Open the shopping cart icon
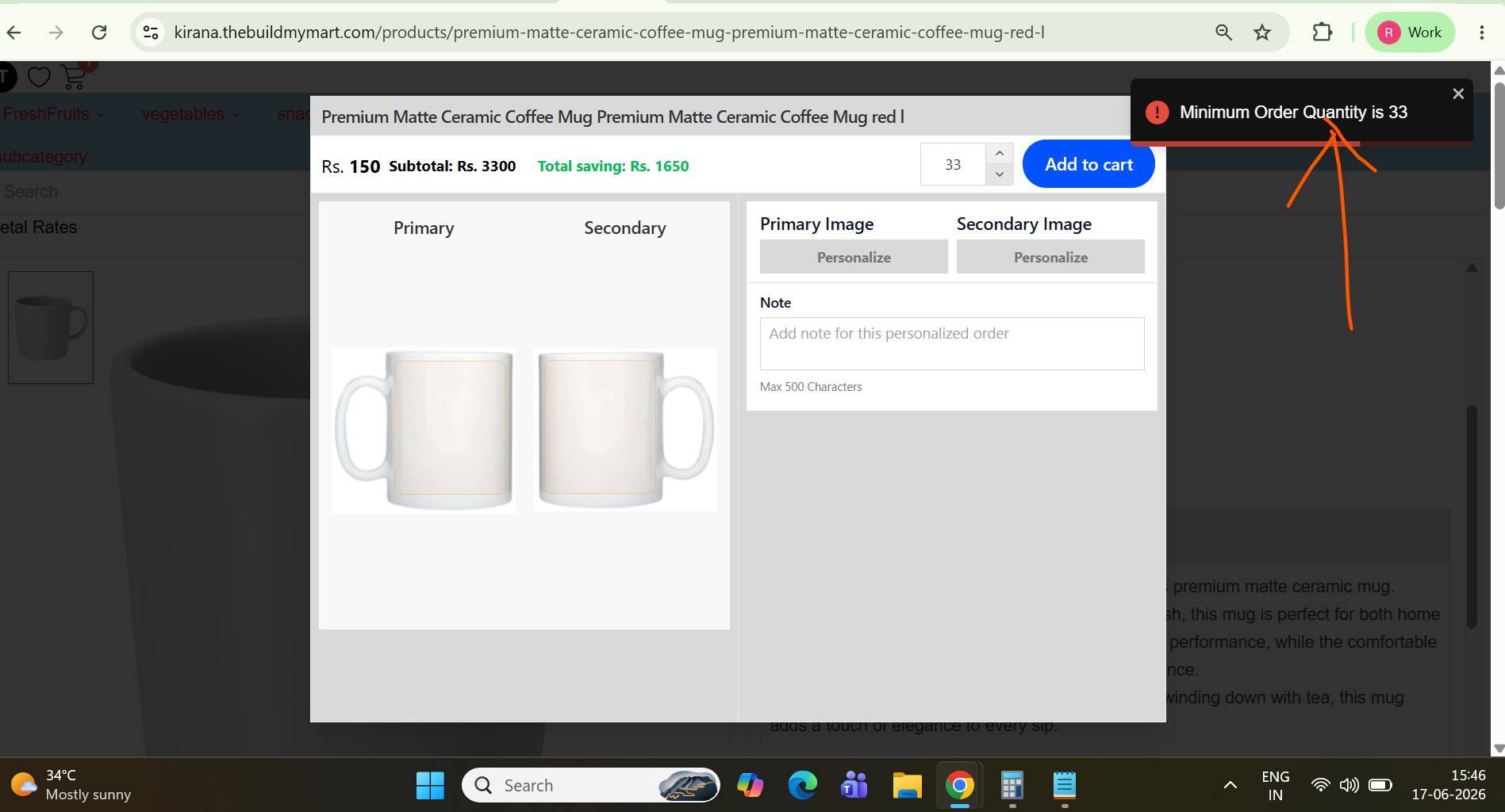The width and height of the screenshot is (1505, 812). [75, 77]
